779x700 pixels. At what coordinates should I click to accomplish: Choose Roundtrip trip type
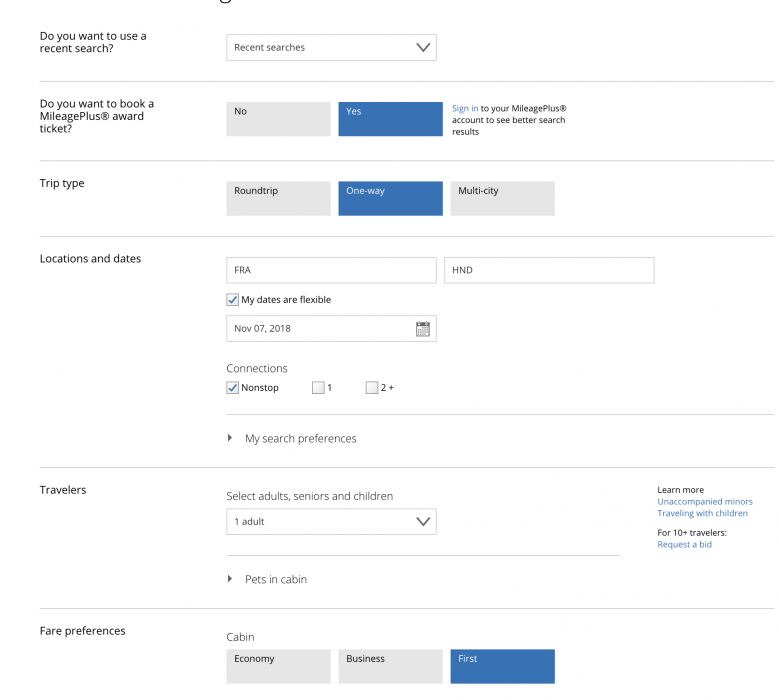pos(278,198)
